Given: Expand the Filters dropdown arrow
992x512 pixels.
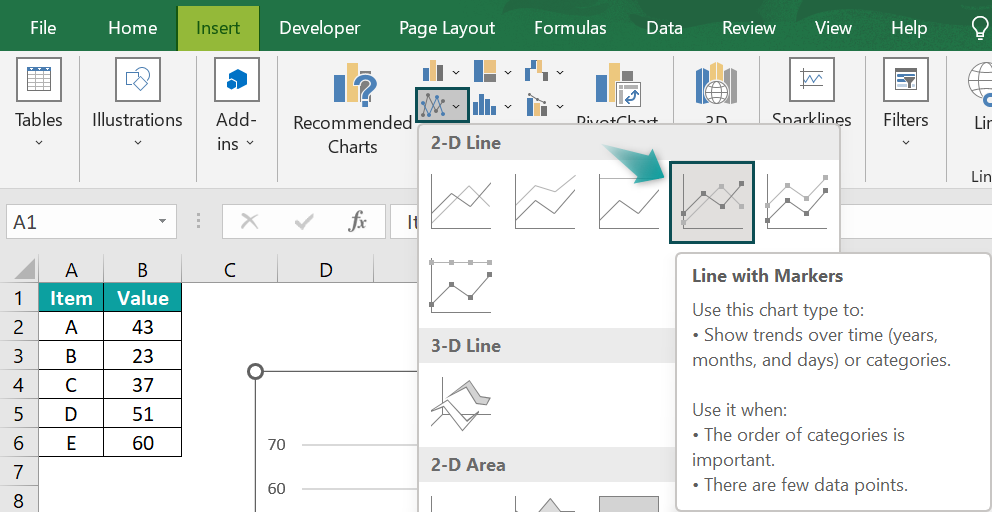Looking at the screenshot, I should (x=905, y=143).
